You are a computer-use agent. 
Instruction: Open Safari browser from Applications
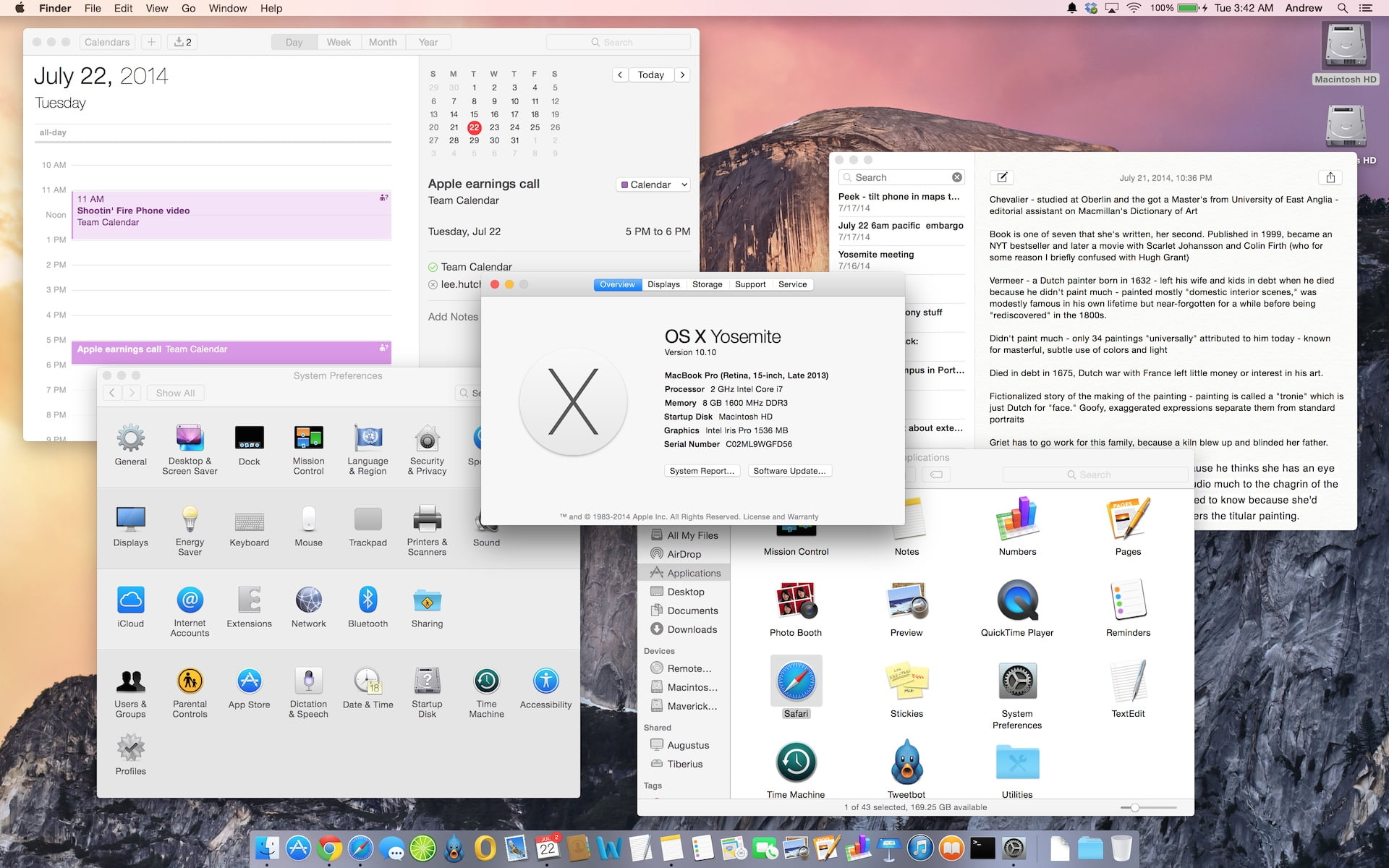tap(795, 682)
